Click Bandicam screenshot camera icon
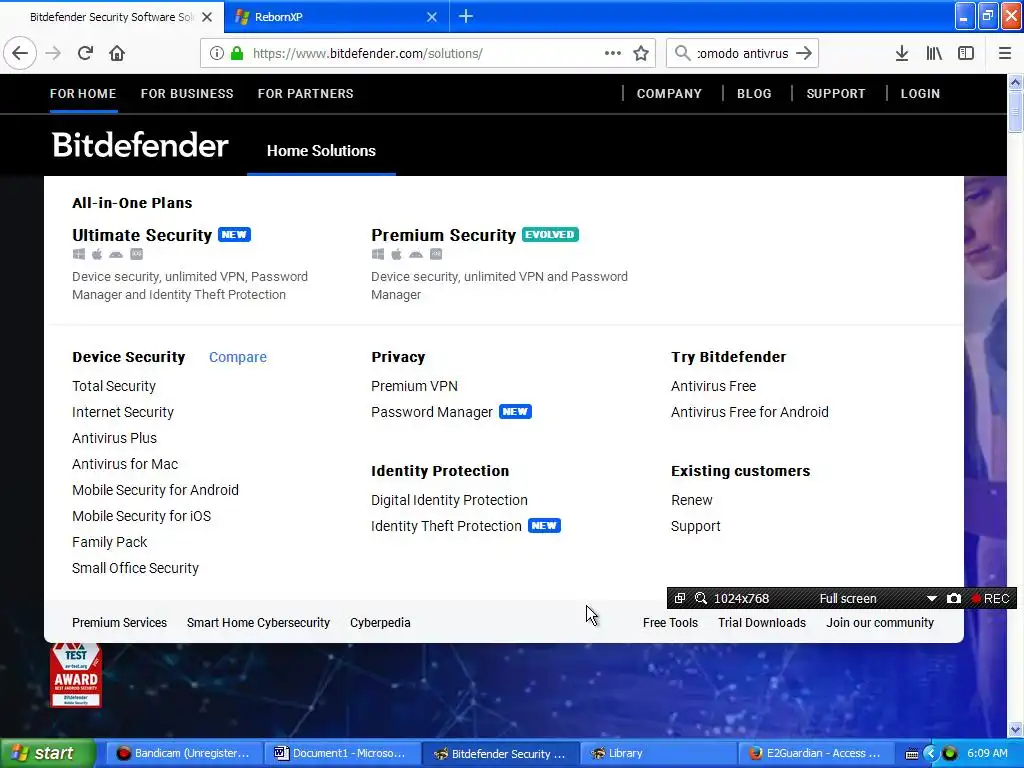The width and height of the screenshot is (1024, 768). click(953, 598)
